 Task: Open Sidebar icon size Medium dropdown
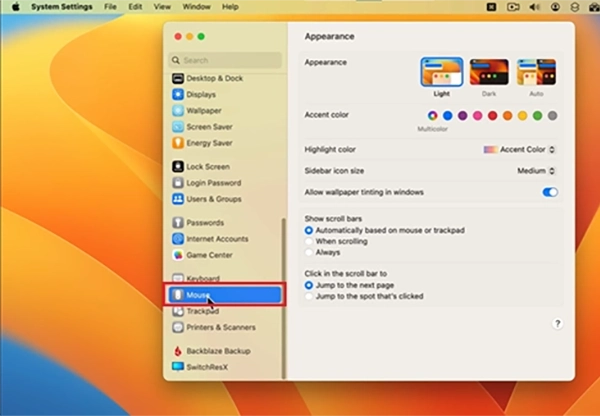pos(536,171)
